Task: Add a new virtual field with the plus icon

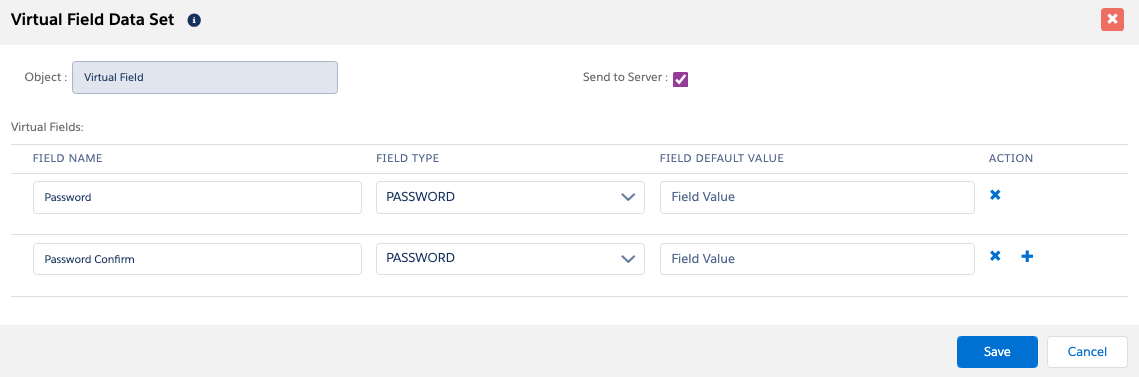Action: pos(1027,256)
